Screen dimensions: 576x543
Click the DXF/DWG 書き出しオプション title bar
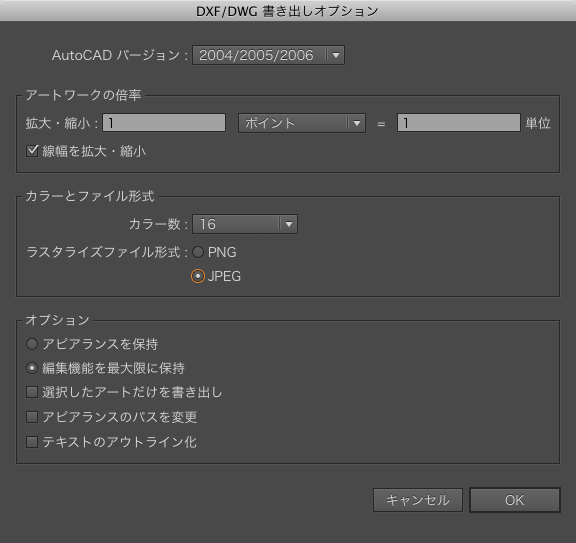pos(288,11)
